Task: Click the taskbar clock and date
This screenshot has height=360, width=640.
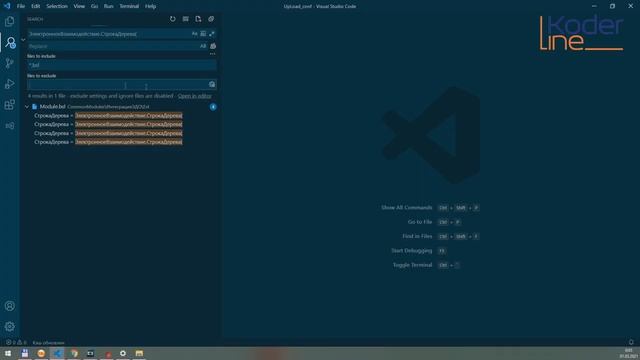Action: coord(629,353)
